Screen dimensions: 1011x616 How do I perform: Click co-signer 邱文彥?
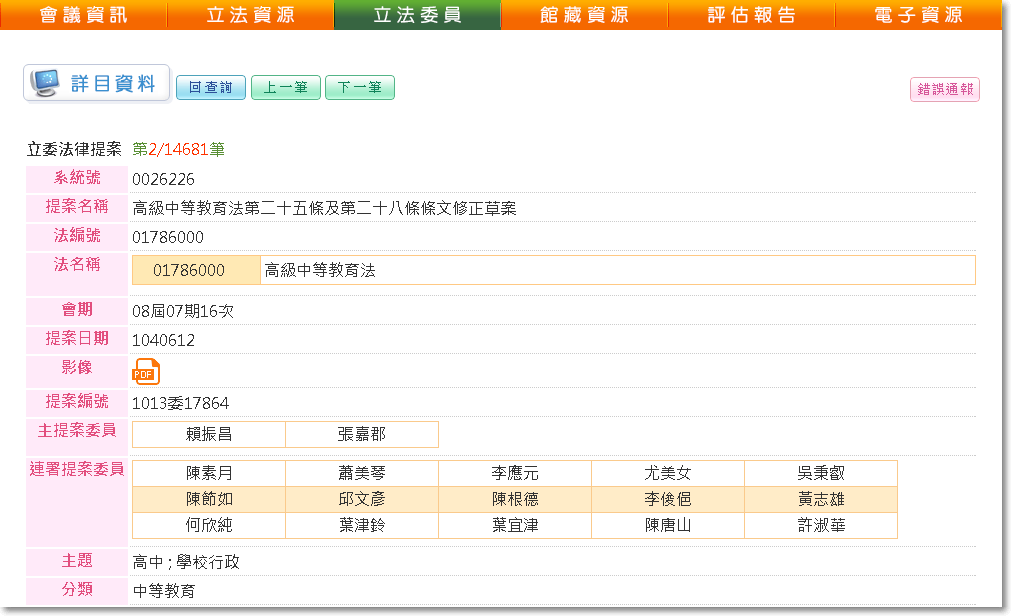[362, 500]
